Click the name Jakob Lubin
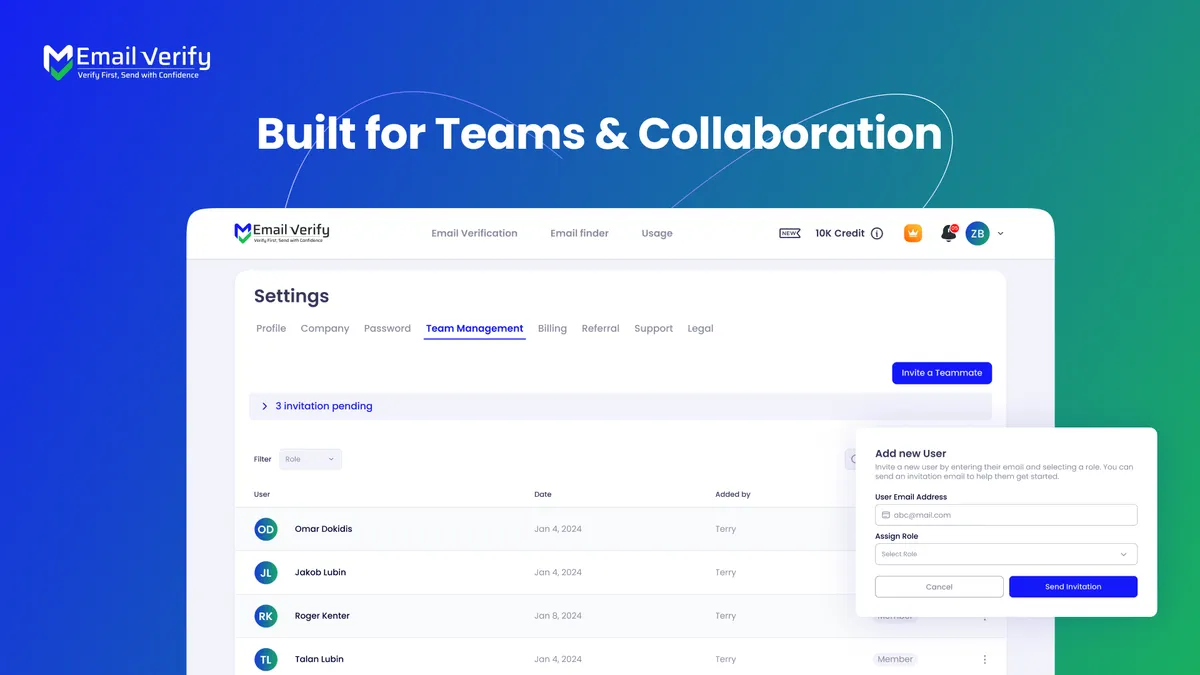Viewport: 1200px width, 675px height. tap(320, 573)
